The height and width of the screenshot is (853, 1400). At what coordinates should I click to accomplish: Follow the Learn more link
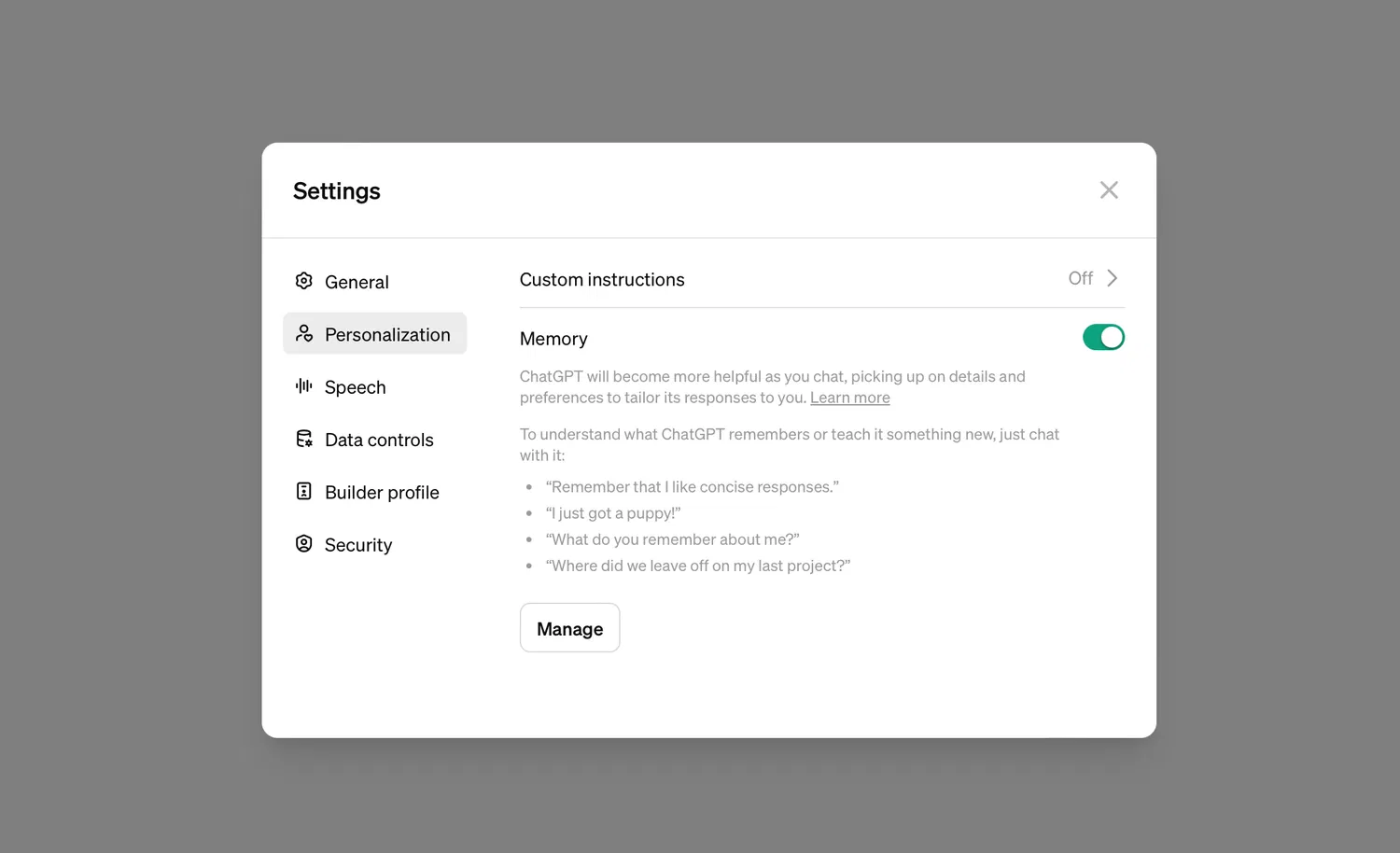click(849, 398)
